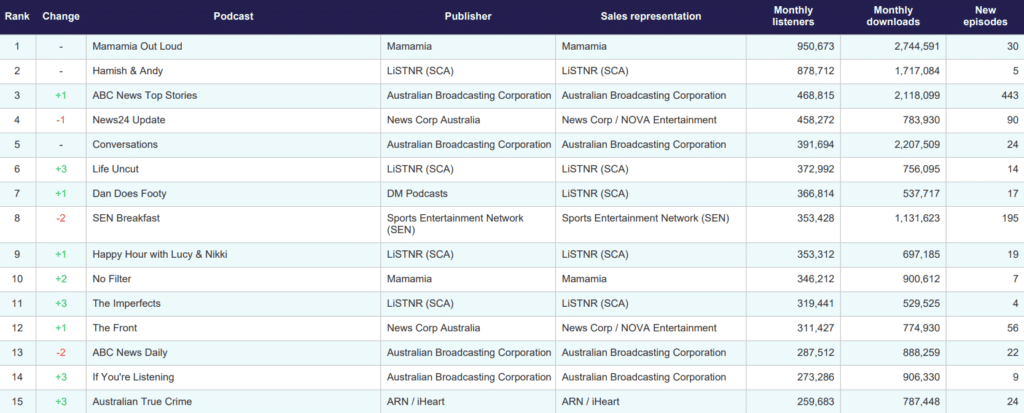Select the Mamamia Out Loud podcast name
Viewport: 1024px width, 413px height.
pyautogui.click(x=137, y=46)
